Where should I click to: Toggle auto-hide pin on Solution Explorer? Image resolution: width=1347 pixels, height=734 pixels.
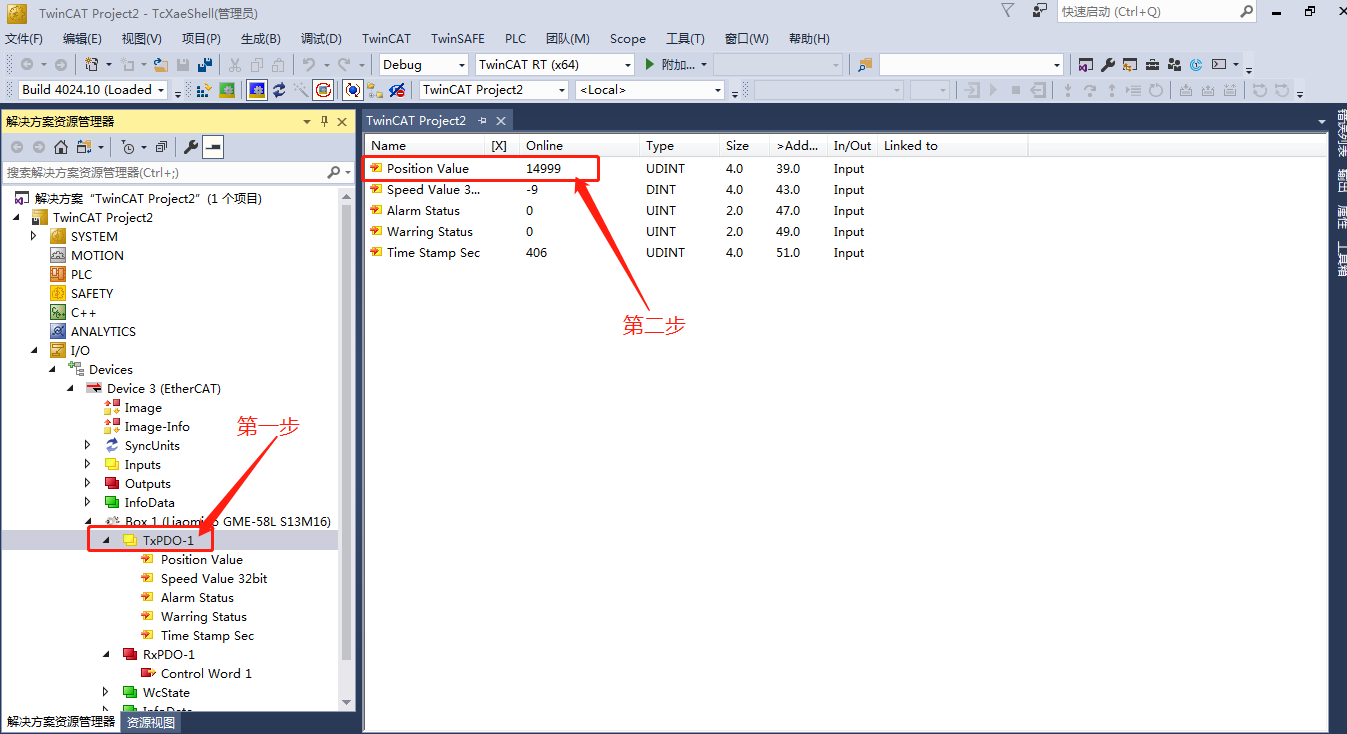click(x=324, y=121)
